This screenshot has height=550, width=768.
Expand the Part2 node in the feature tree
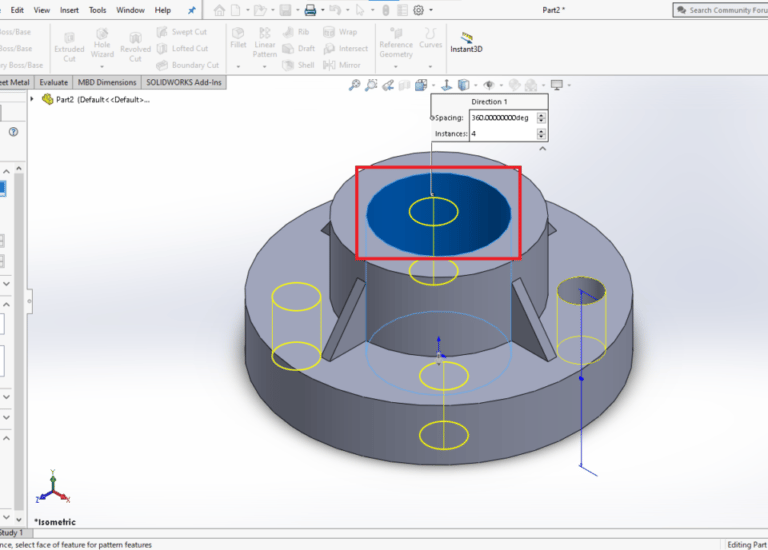pyautogui.click(x=32, y=99)
